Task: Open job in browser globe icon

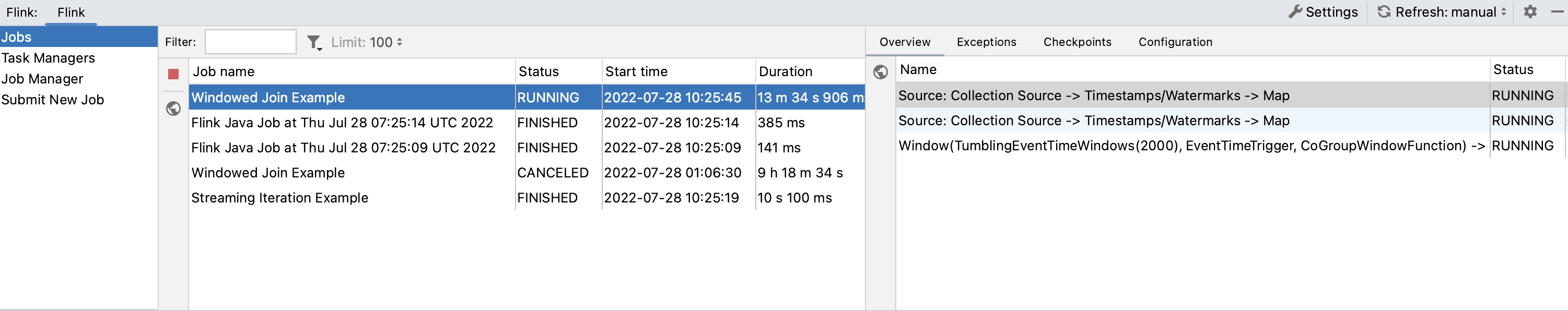Action: [173, 109]
